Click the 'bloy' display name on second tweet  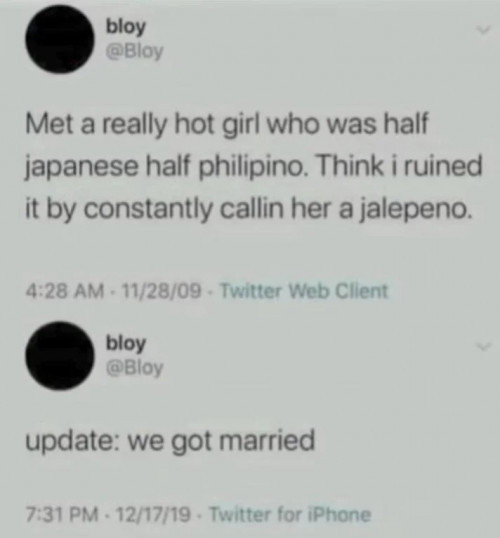point(126,343)
